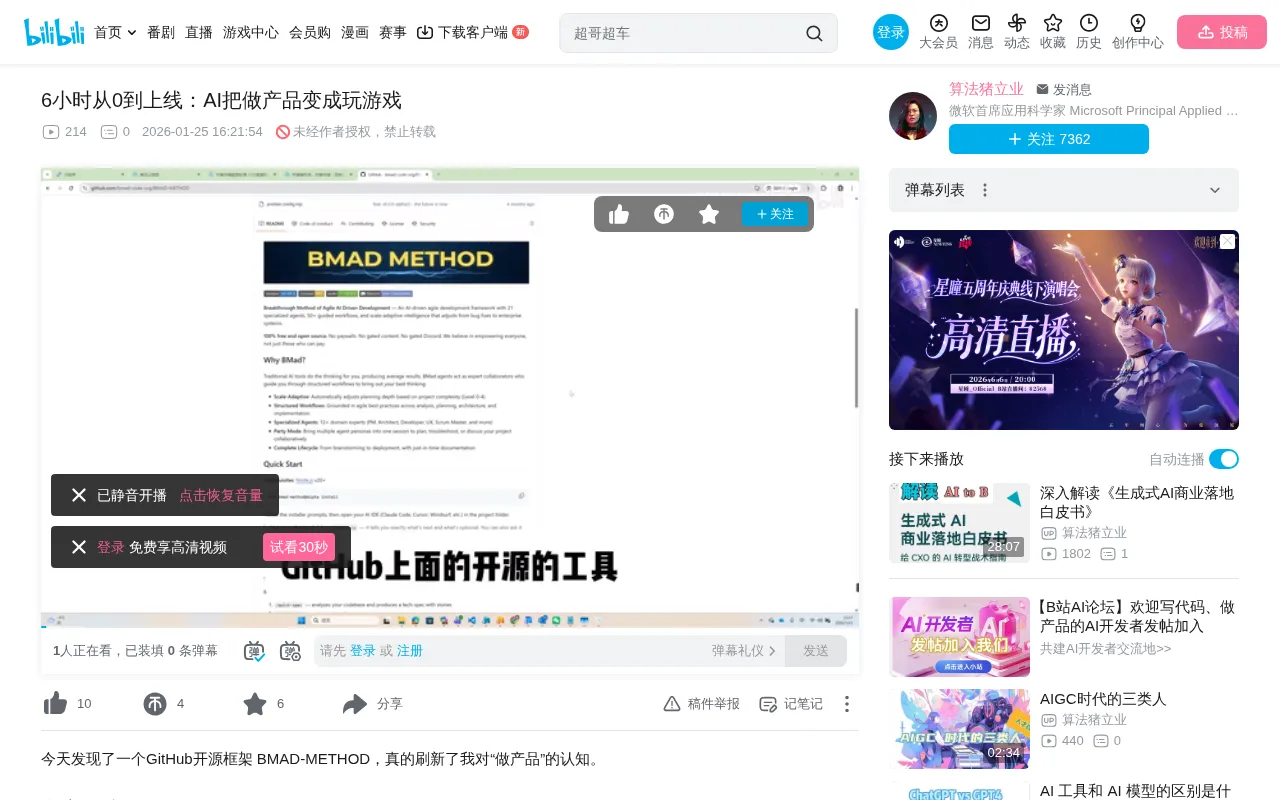Viewport: 1280px width, 800px height.
Task: Toggle the danmaku display switch icon
Action: point(254,651)
